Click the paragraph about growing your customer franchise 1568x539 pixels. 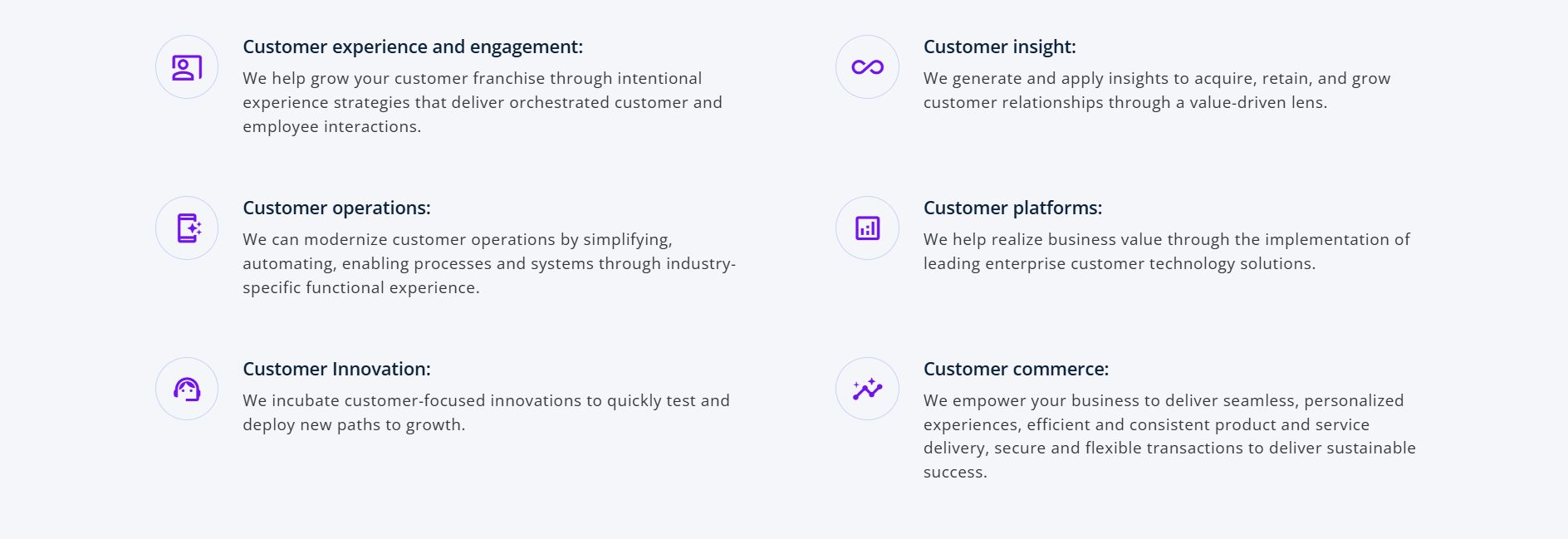click(x=482, y=102)
